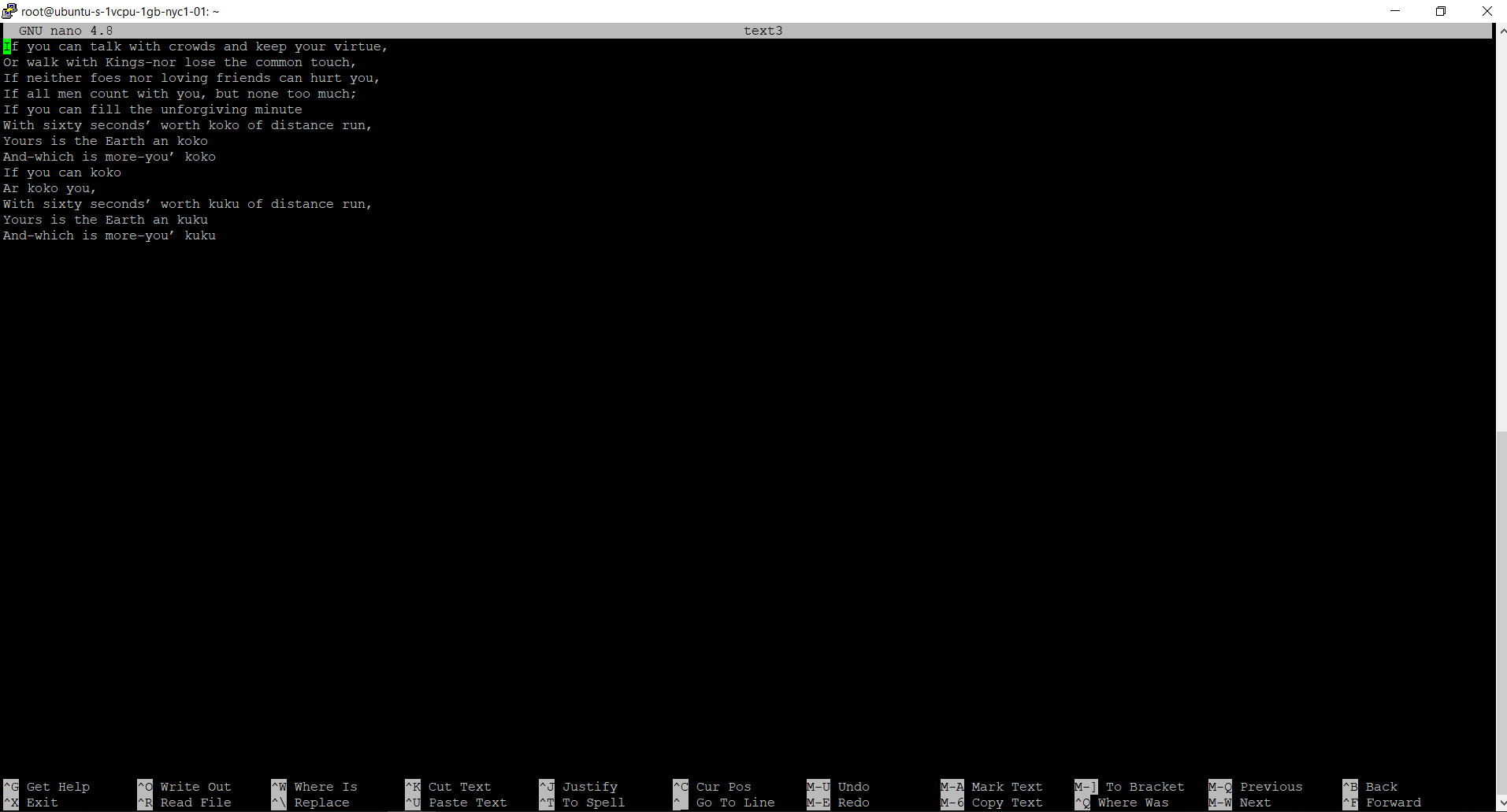1507x812 pixels.
Task: Click the line 'Yours is the Earth an koko'
Action: 106,141
